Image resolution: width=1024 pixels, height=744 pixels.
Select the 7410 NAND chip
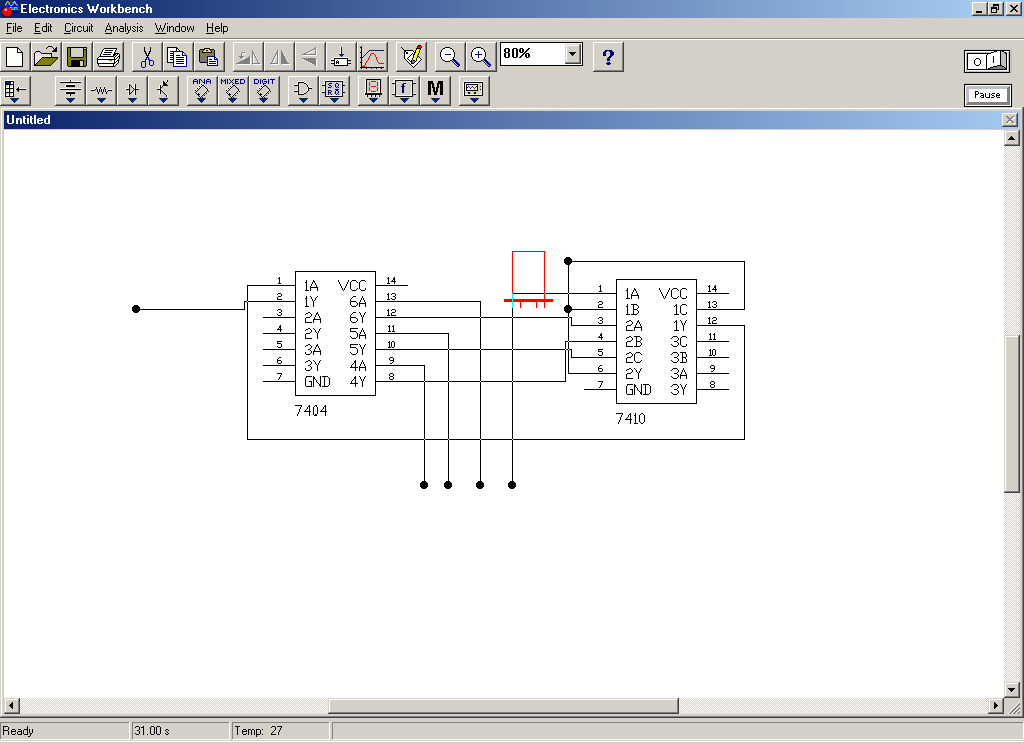point(656,341)
